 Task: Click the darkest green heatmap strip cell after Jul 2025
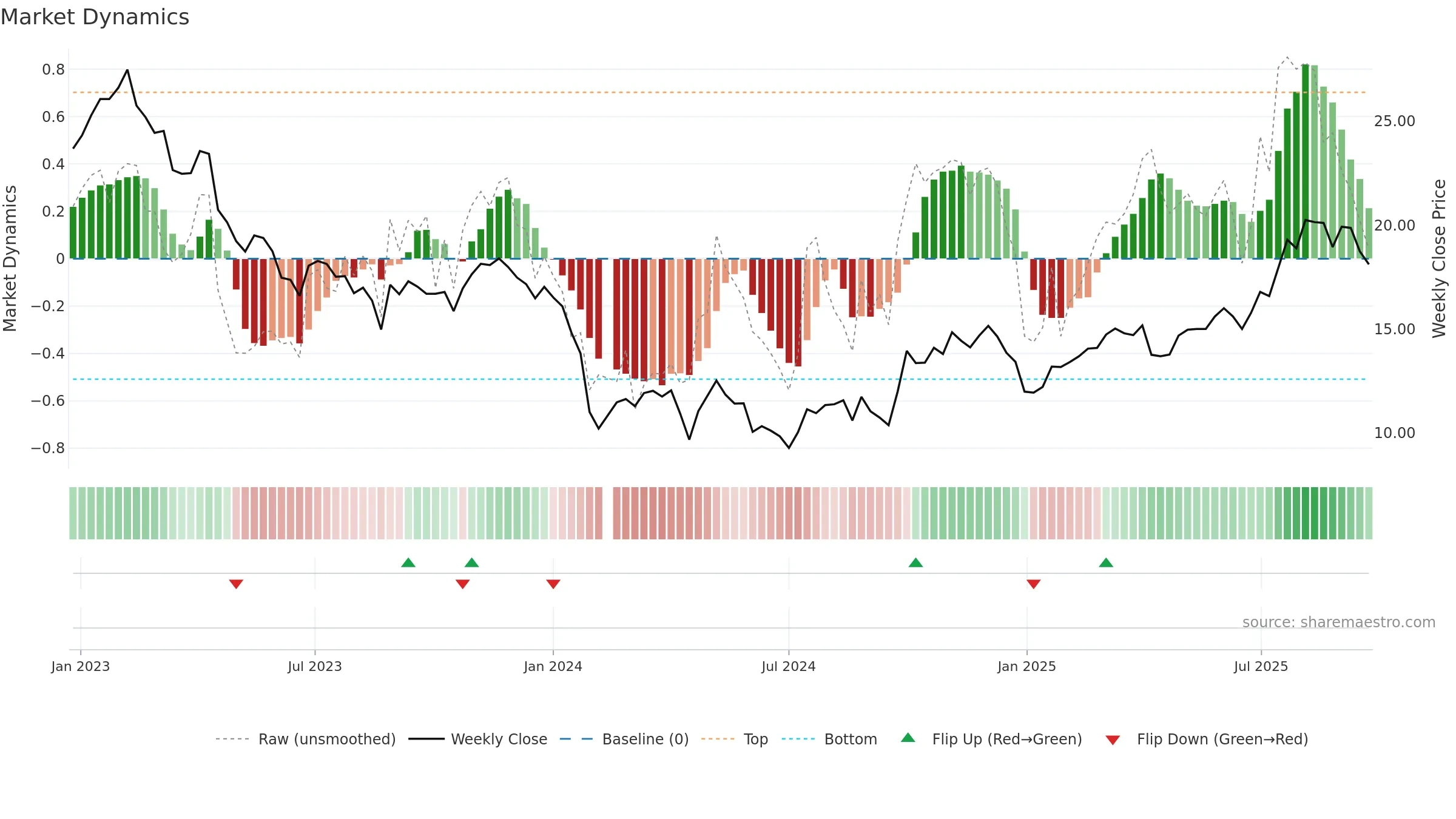coord(1306,513)
